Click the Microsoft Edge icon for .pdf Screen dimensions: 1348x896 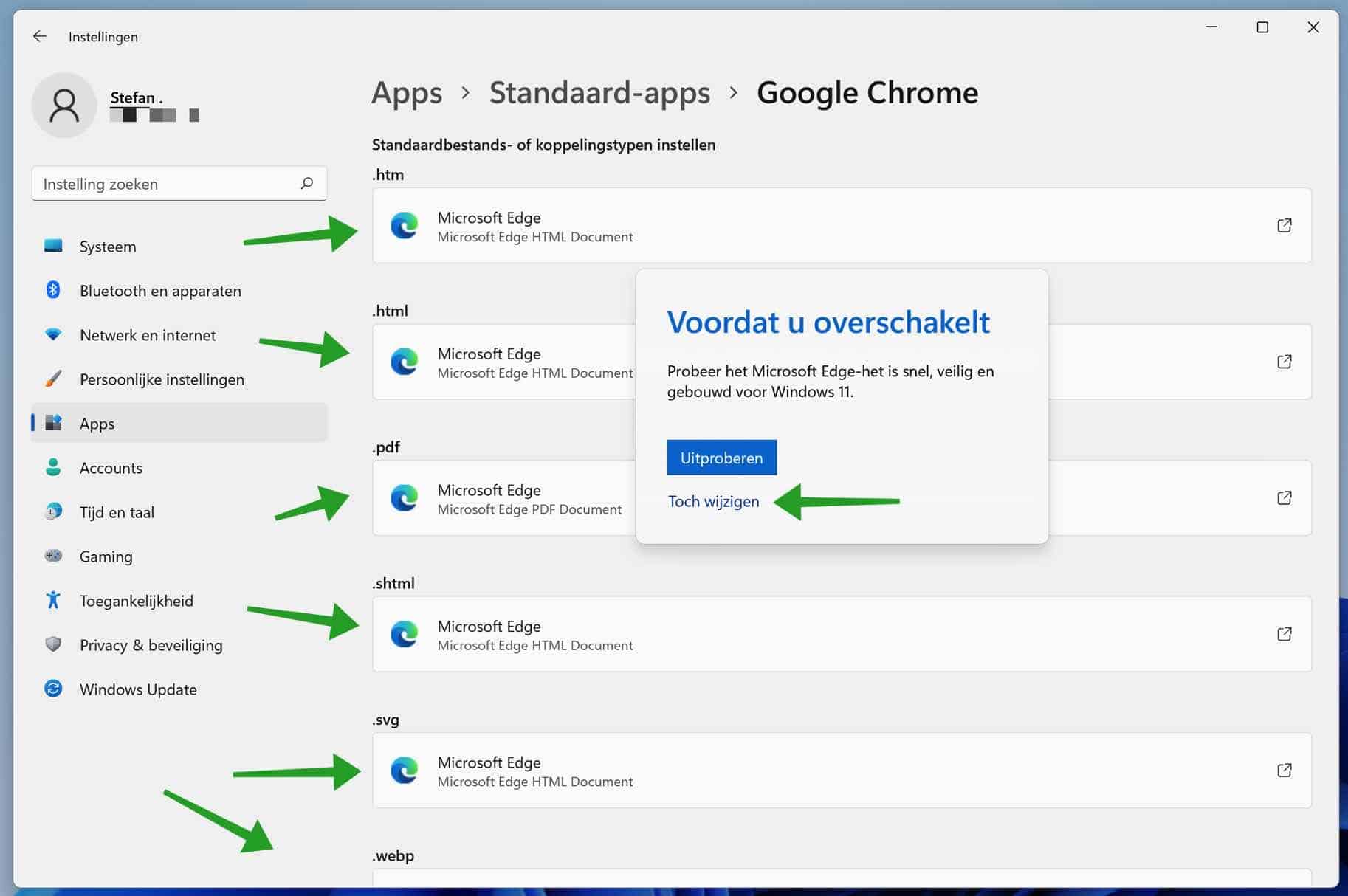click(x=404, y=498)
